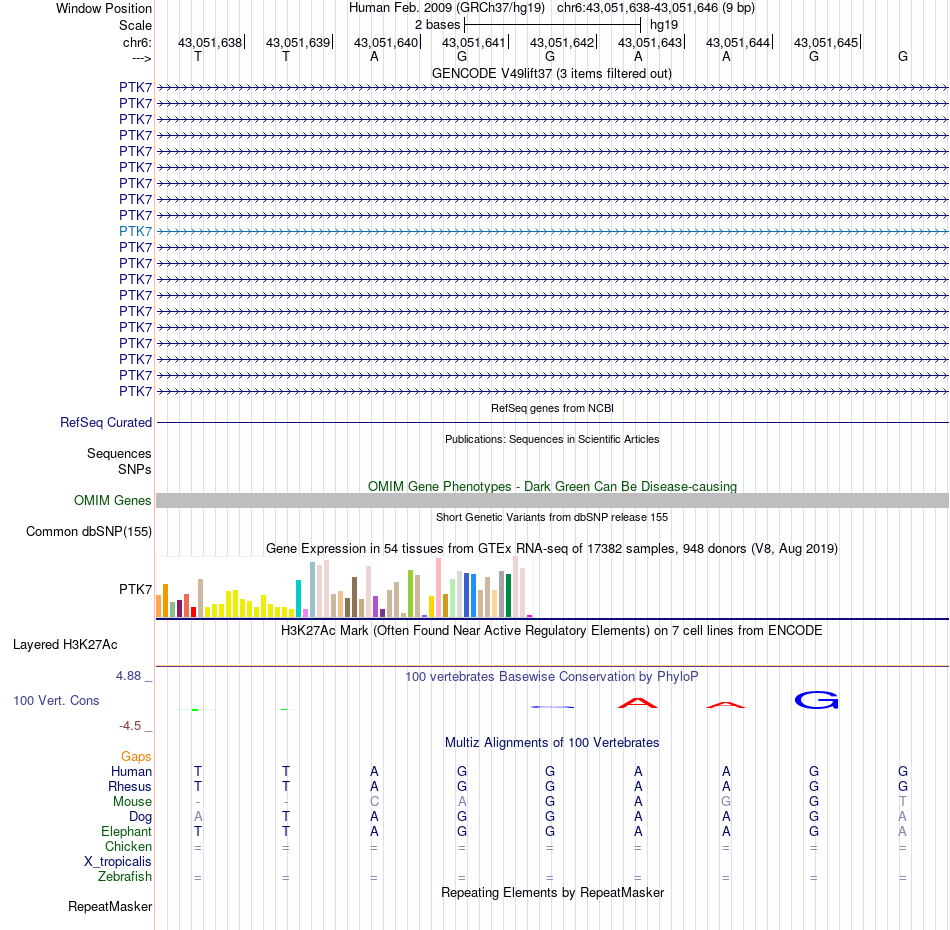Image resolution: width=950 pixels, height=930 pixels.
Task: Click the hg19 label beside the scale bar
Action: (x=663, y=25)
